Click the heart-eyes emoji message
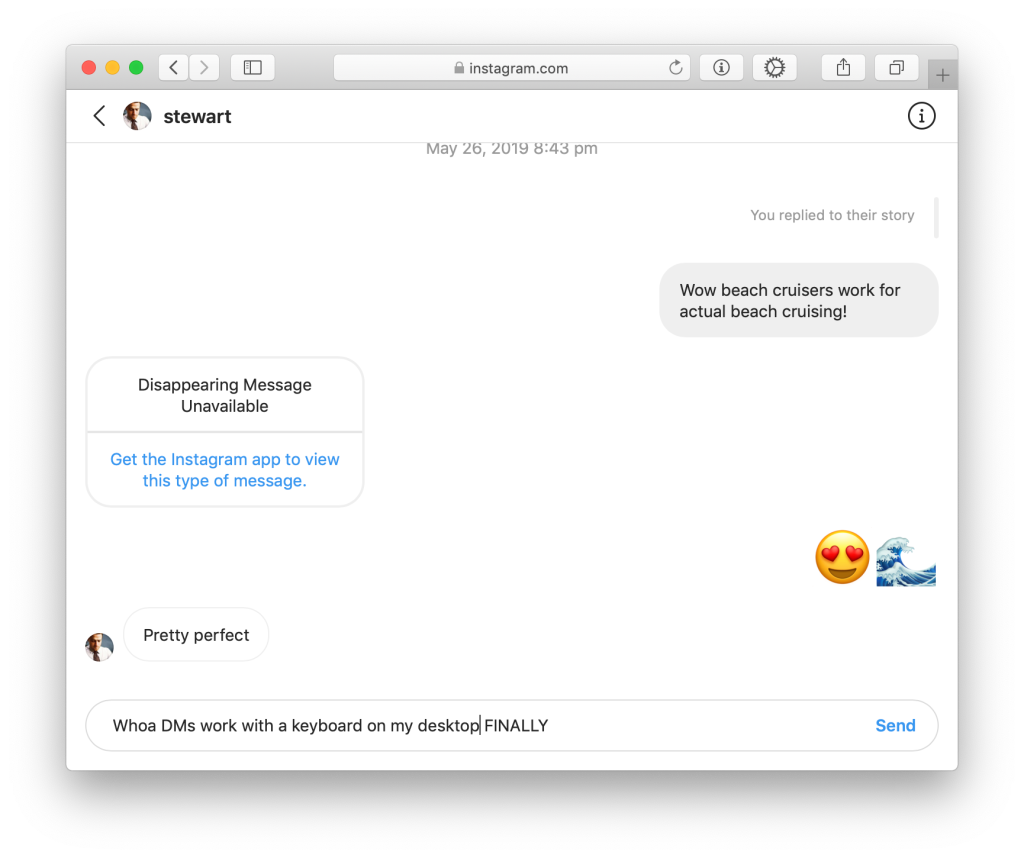Screen dimensions: 1024x858 (842, 558)
